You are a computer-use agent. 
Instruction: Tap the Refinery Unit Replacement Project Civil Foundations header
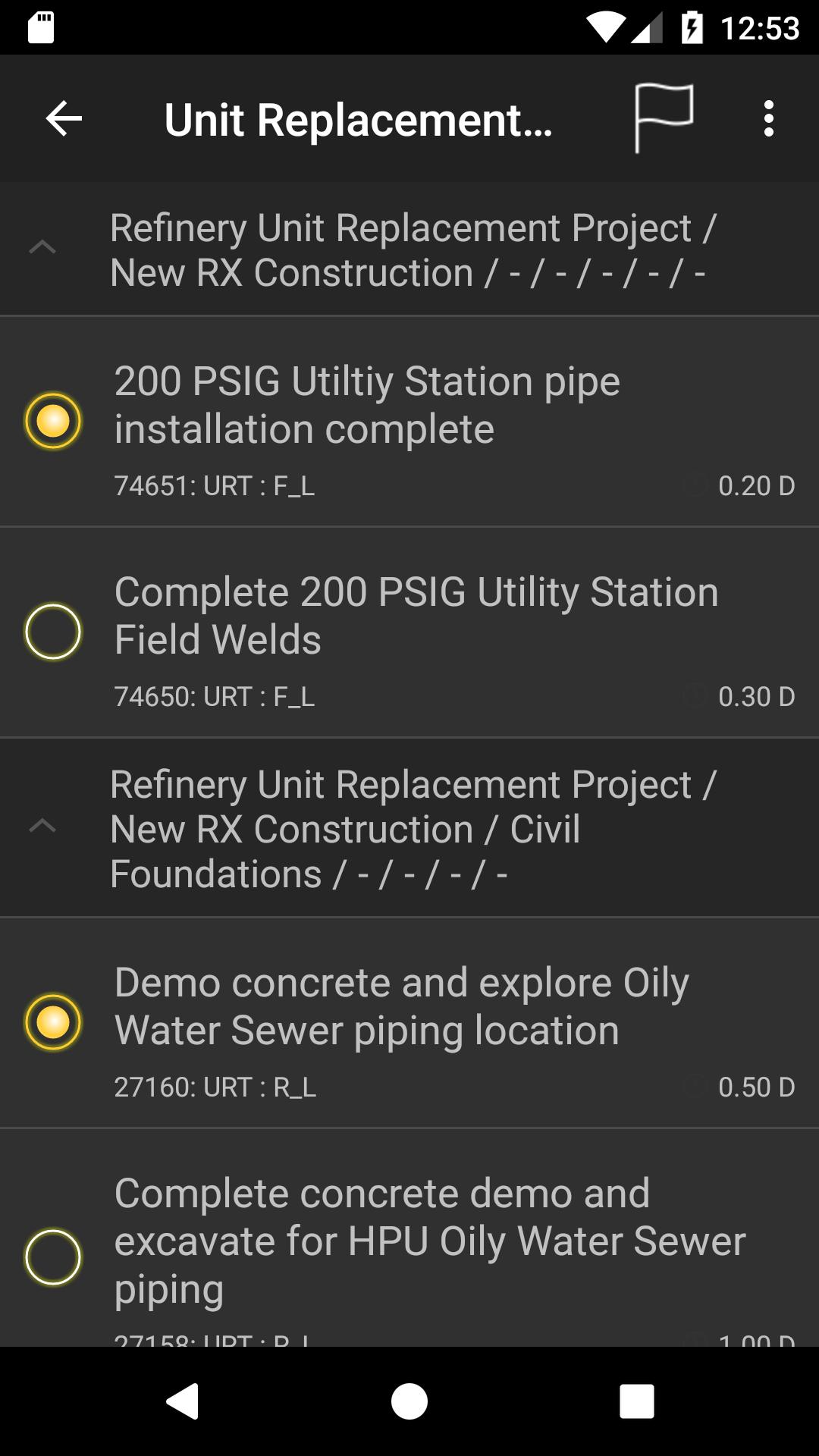[x=409, y=828]
